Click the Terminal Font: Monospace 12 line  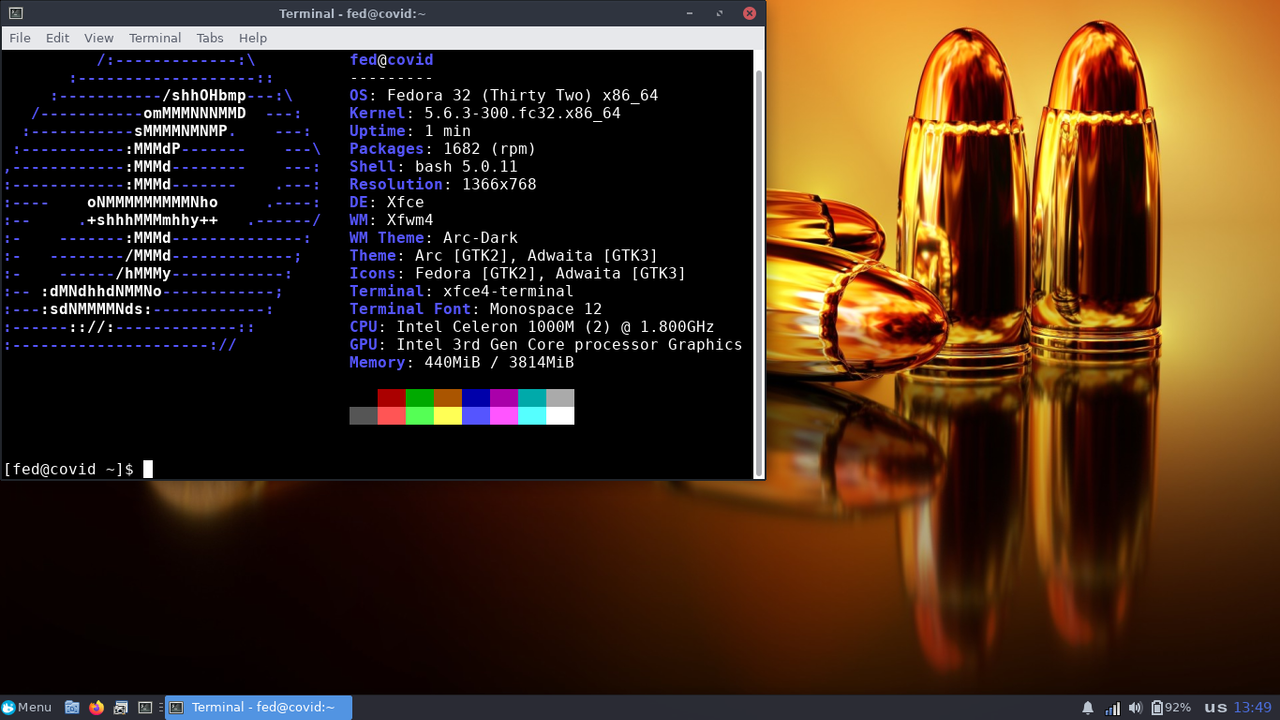(476, 309)
